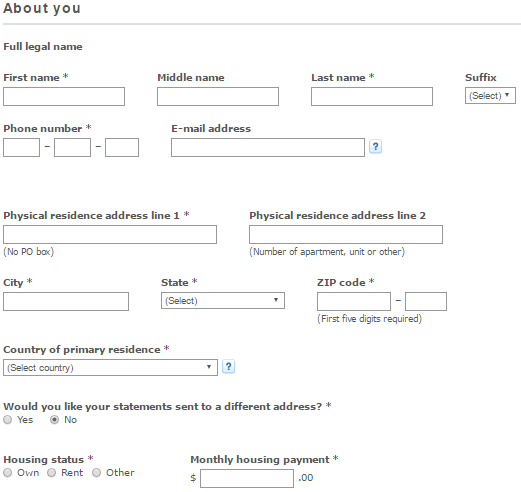
Task: Click Physical residence address line 2 field
Action: click(x=346, y=235)
